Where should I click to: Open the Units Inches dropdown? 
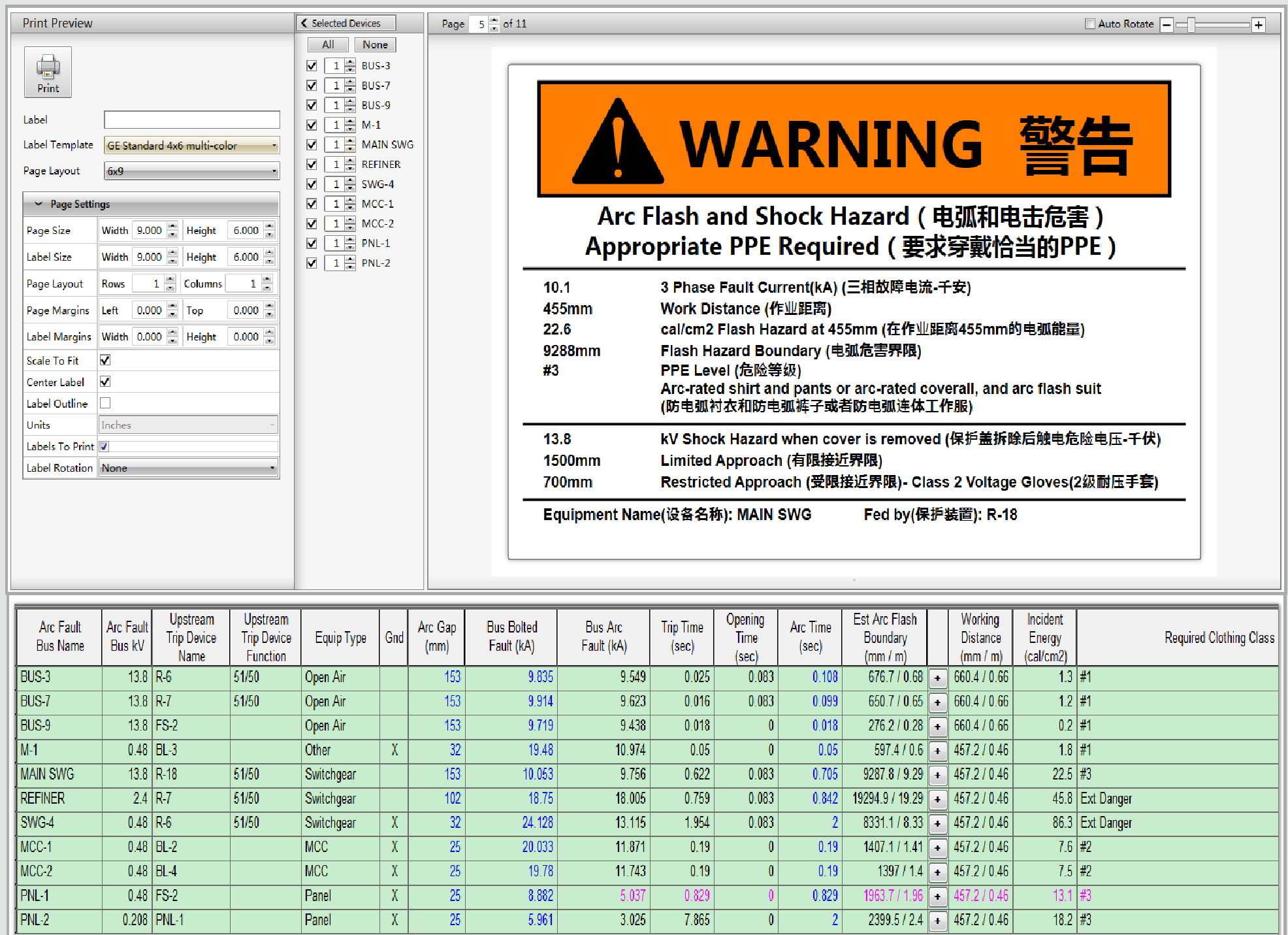[188, 425]
